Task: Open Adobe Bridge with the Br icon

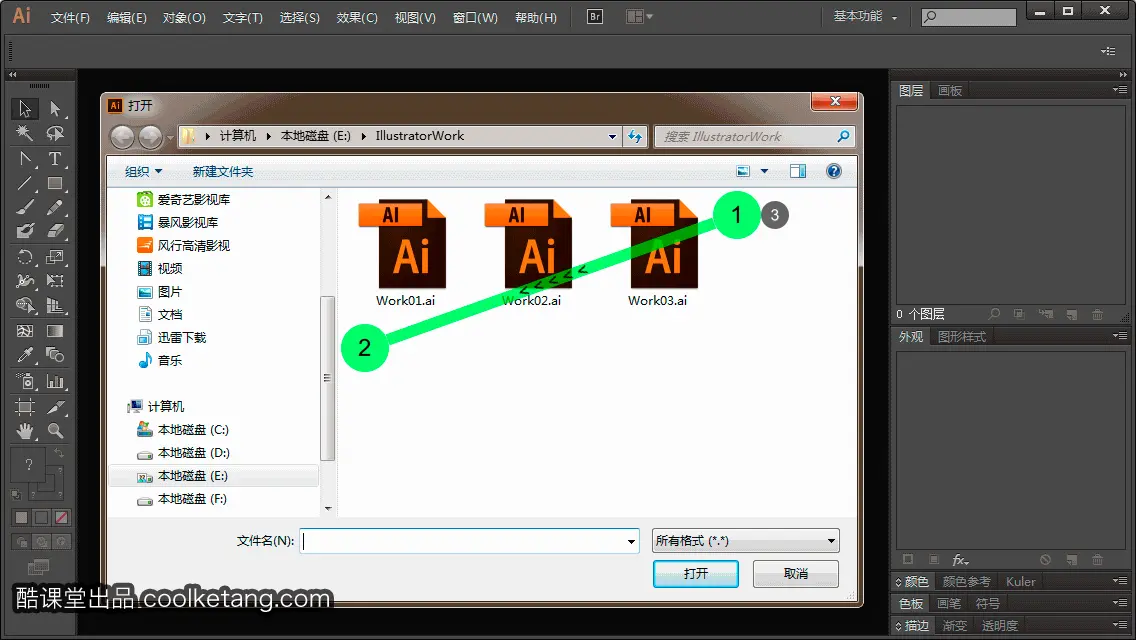Action: 595,16
